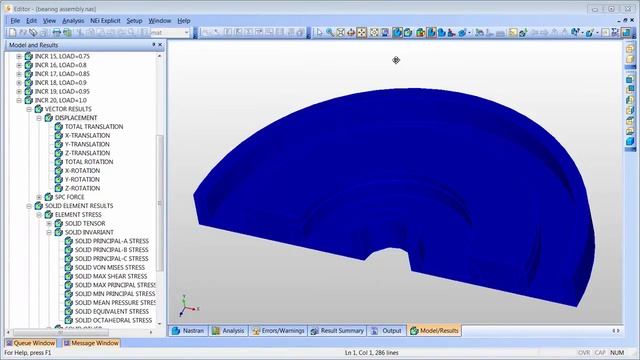Viewport: 640px width, 360px height.
Task: Switch to the Nastran tab
Action: pos(188,331)
